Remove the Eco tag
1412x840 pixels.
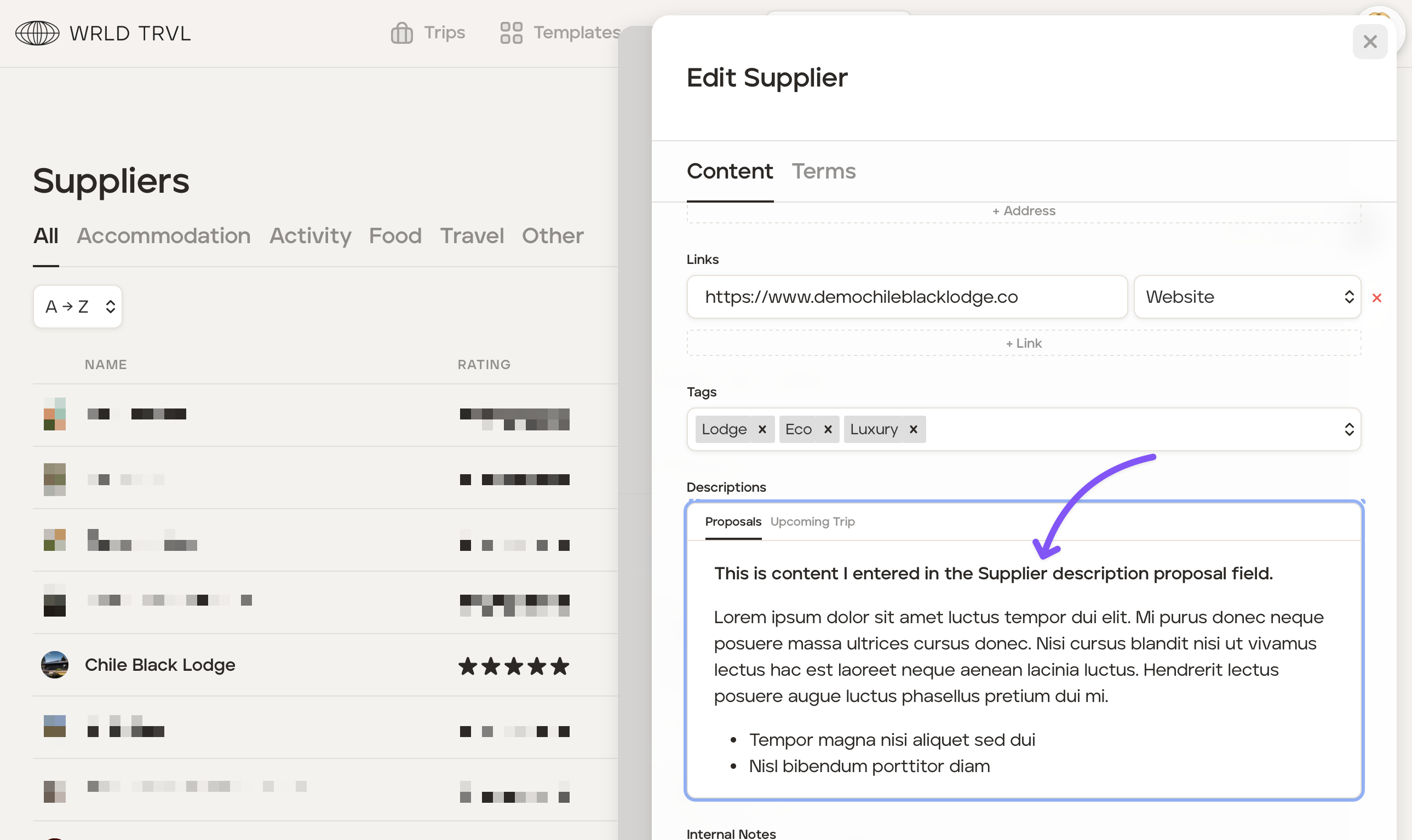(827, 429)
